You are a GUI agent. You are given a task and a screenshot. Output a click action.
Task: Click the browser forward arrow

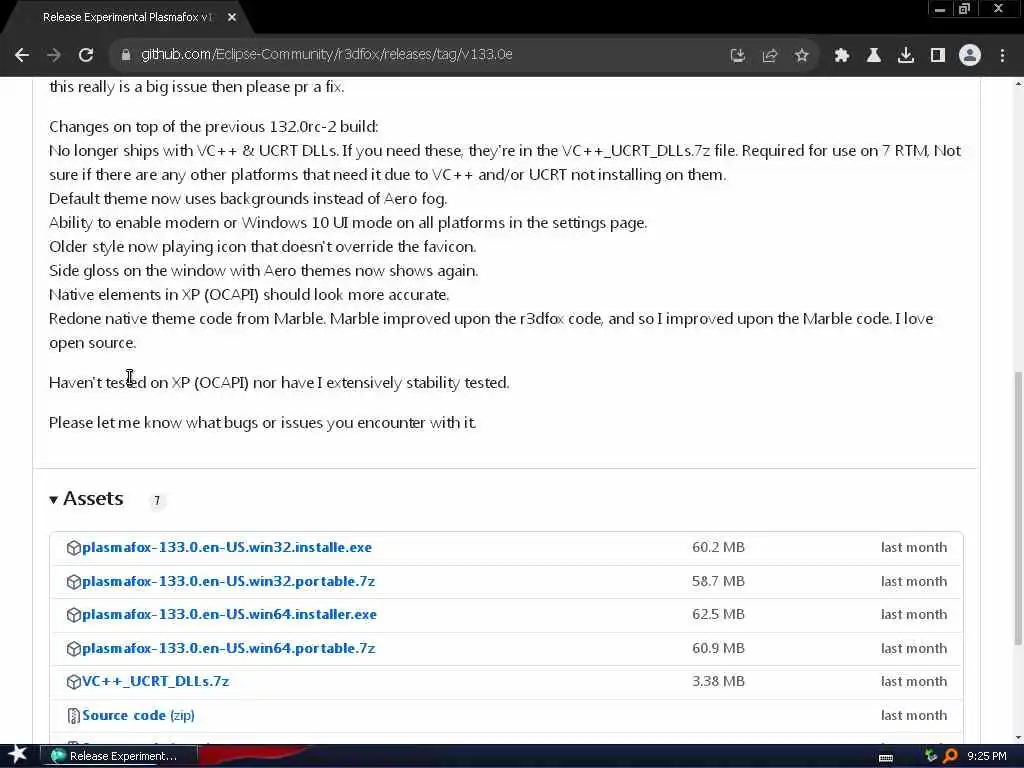[54, 56]
